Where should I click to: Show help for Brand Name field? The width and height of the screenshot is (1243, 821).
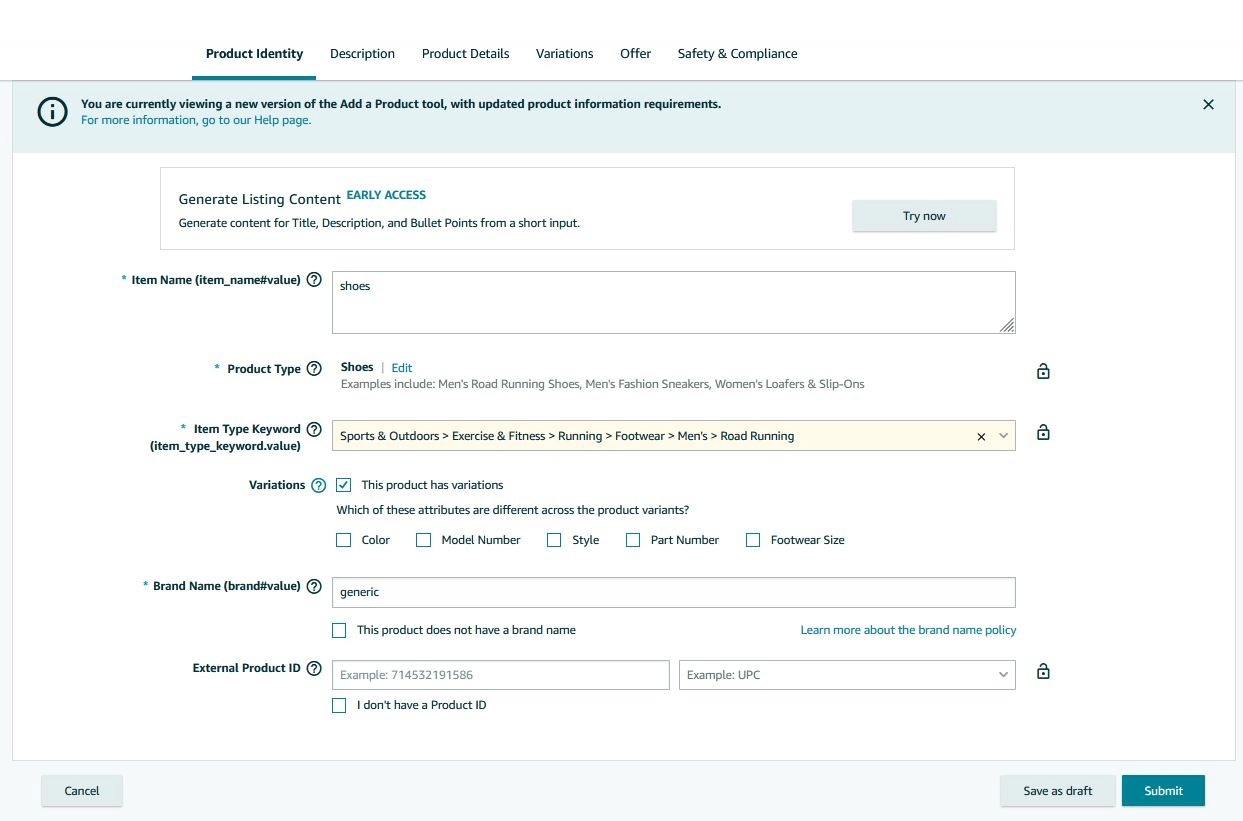(314, 587)
